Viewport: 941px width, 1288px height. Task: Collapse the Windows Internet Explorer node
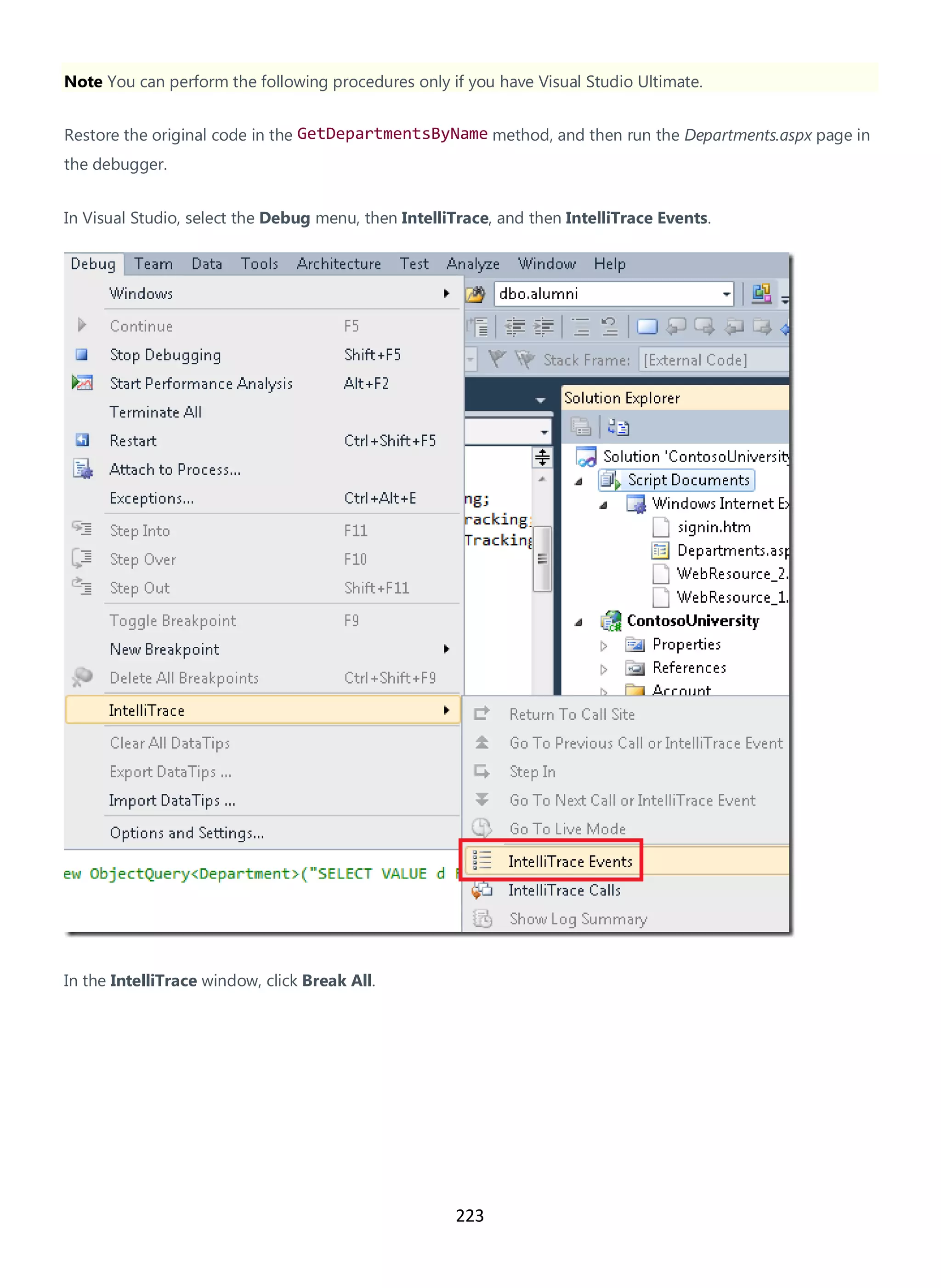604,505
